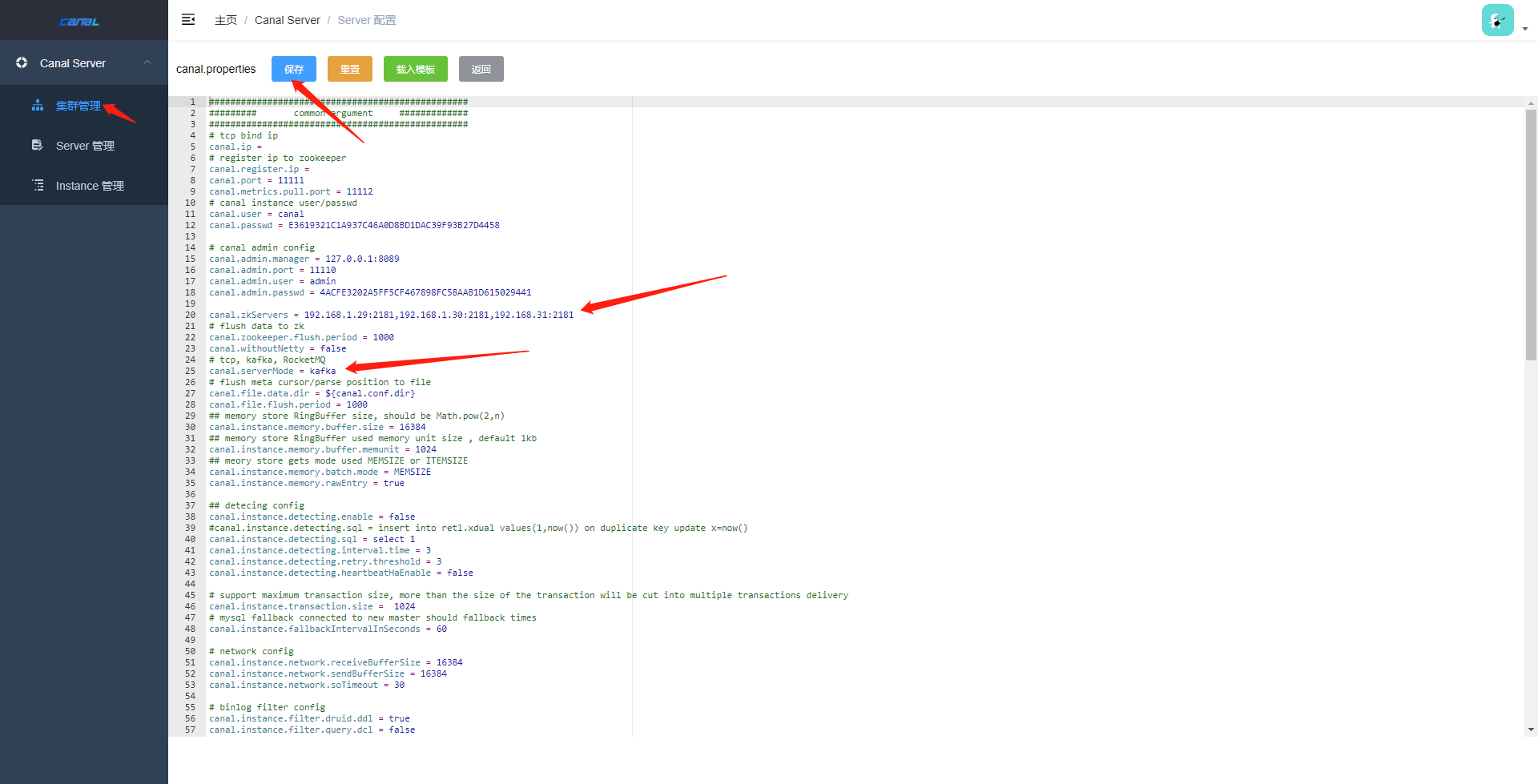Image resolution: width=1538 pixels, height=784 pixels.
Task: Click canal.zookeeper.flush.period line
Action: coord(301,337)
